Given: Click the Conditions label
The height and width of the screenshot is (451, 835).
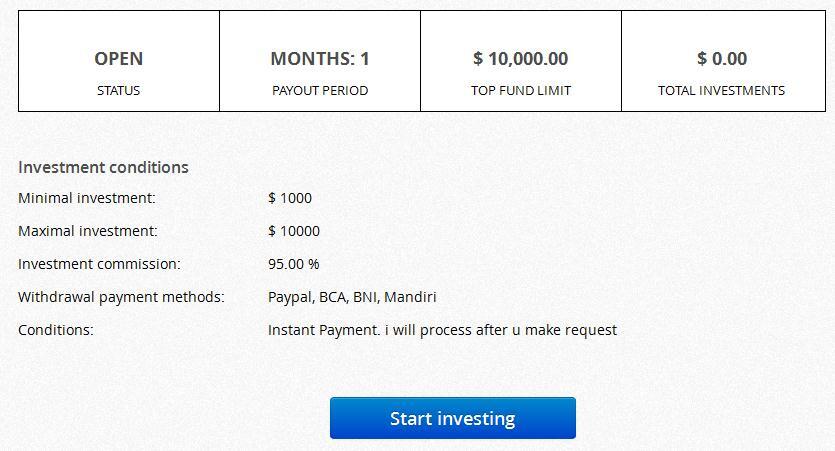Looking at the screenshot, I should pyautogui.click(x=55, y=330).
